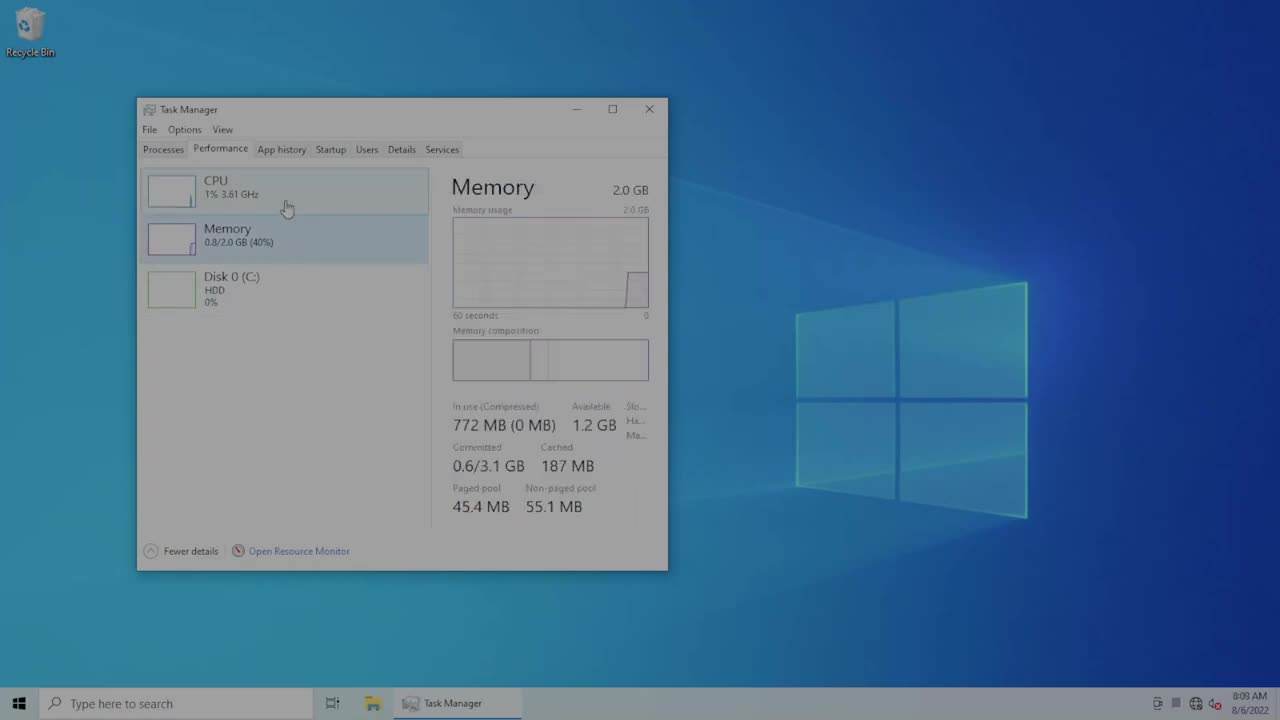The image size is (1280, 720).
Task: Open Resource Monitor link
Action: [299, 551]
